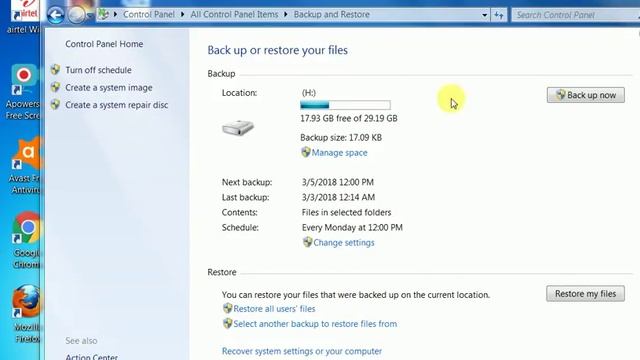The height and width of the screenshot is (360, 640).
Task: Refresh the Backup and Restore page
Action: point(499,15)
